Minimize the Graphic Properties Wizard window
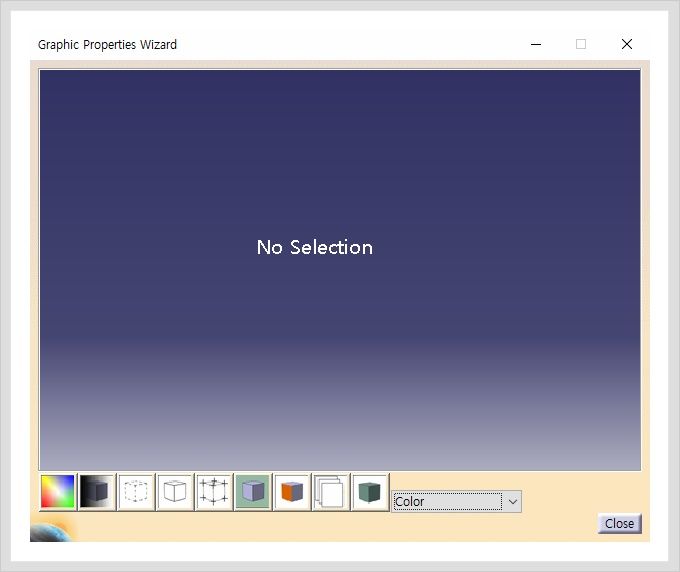This screenshot has width=680, height=572. pyautogui.click(x=536, y=44)
